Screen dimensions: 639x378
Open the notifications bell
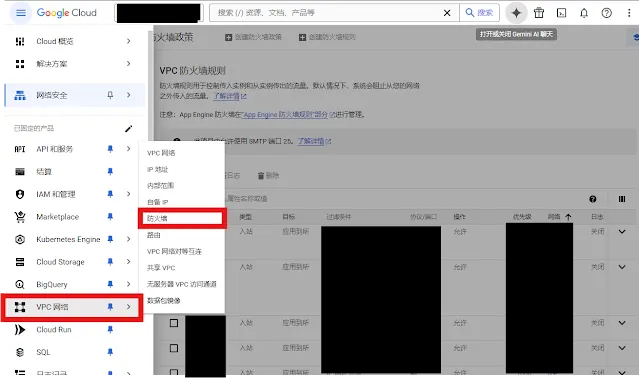tap(584, 13)
